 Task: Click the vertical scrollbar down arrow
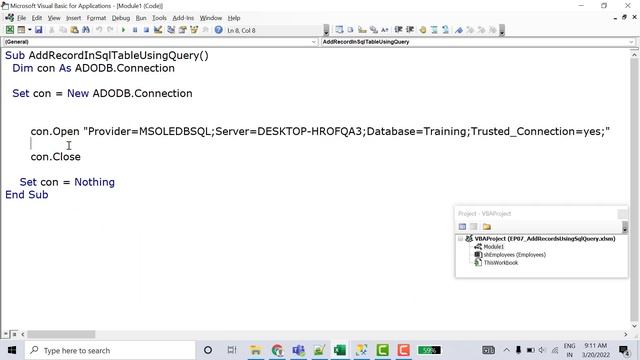(x=634, y=326)
